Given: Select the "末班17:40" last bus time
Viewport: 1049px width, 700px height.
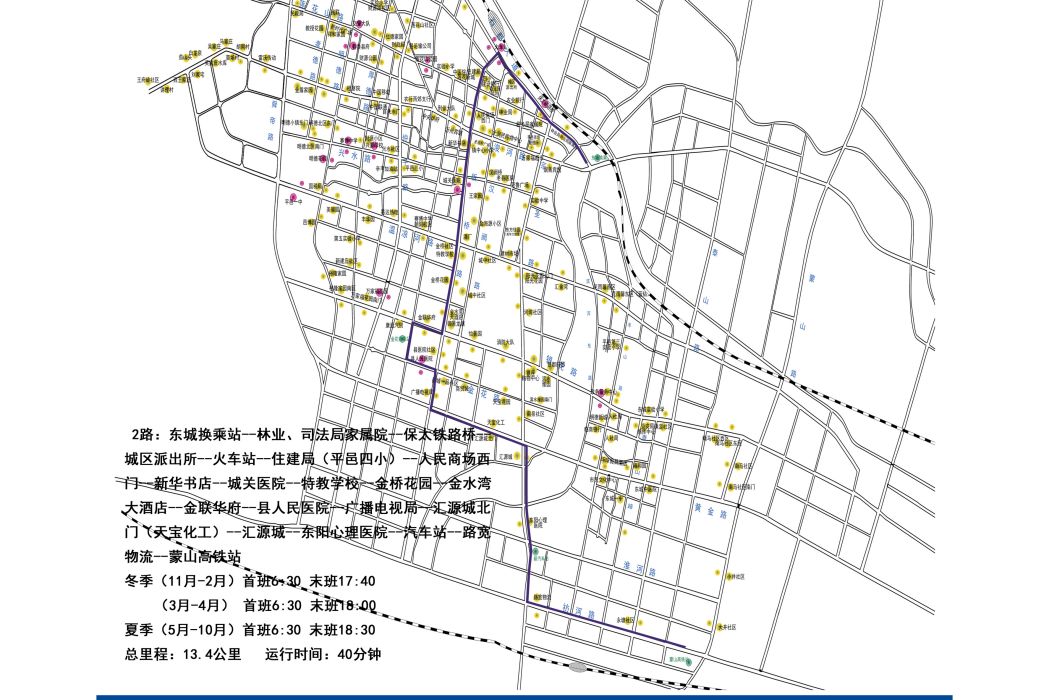Looking at the screenshot, I should [x=343, y=581].
